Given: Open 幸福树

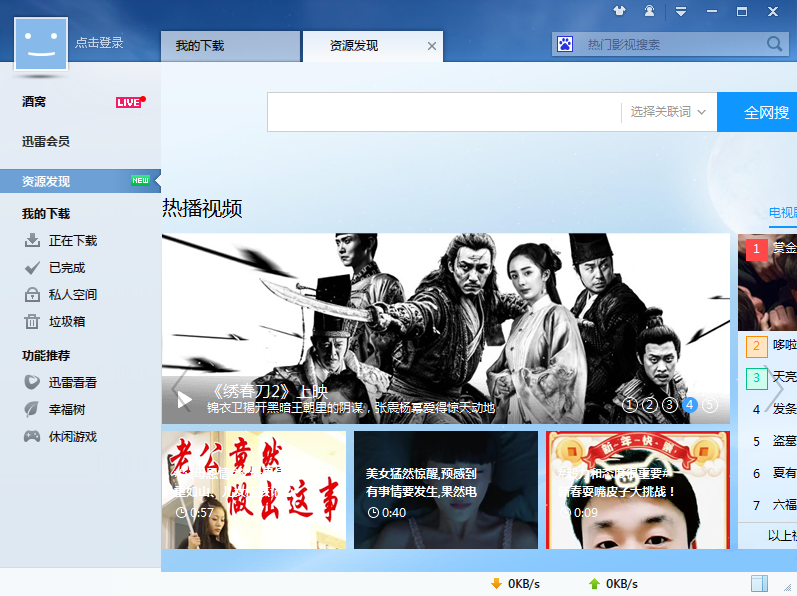Looking at the screenshot, I should pyautogui.click(x=67, y=410).
